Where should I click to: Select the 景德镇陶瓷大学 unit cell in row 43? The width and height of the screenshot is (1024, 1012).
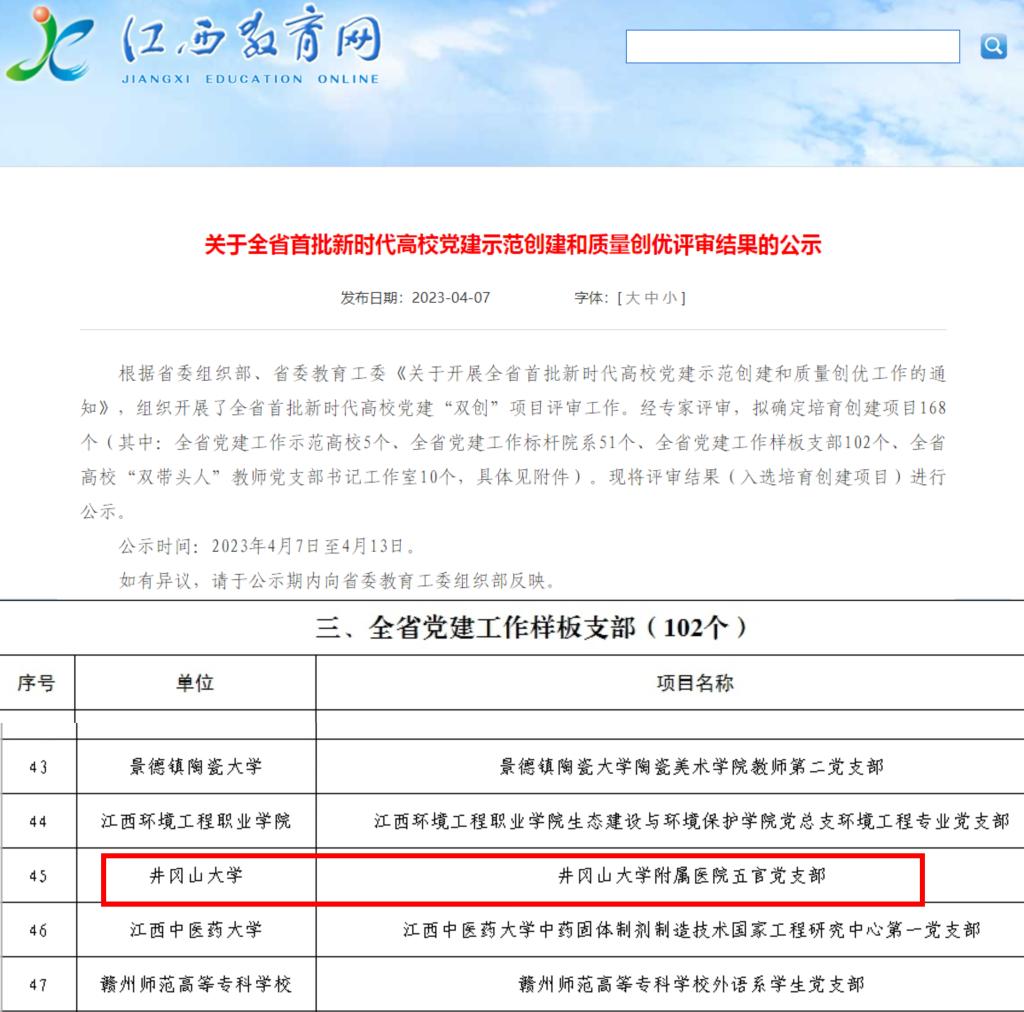tap(195, 767)
